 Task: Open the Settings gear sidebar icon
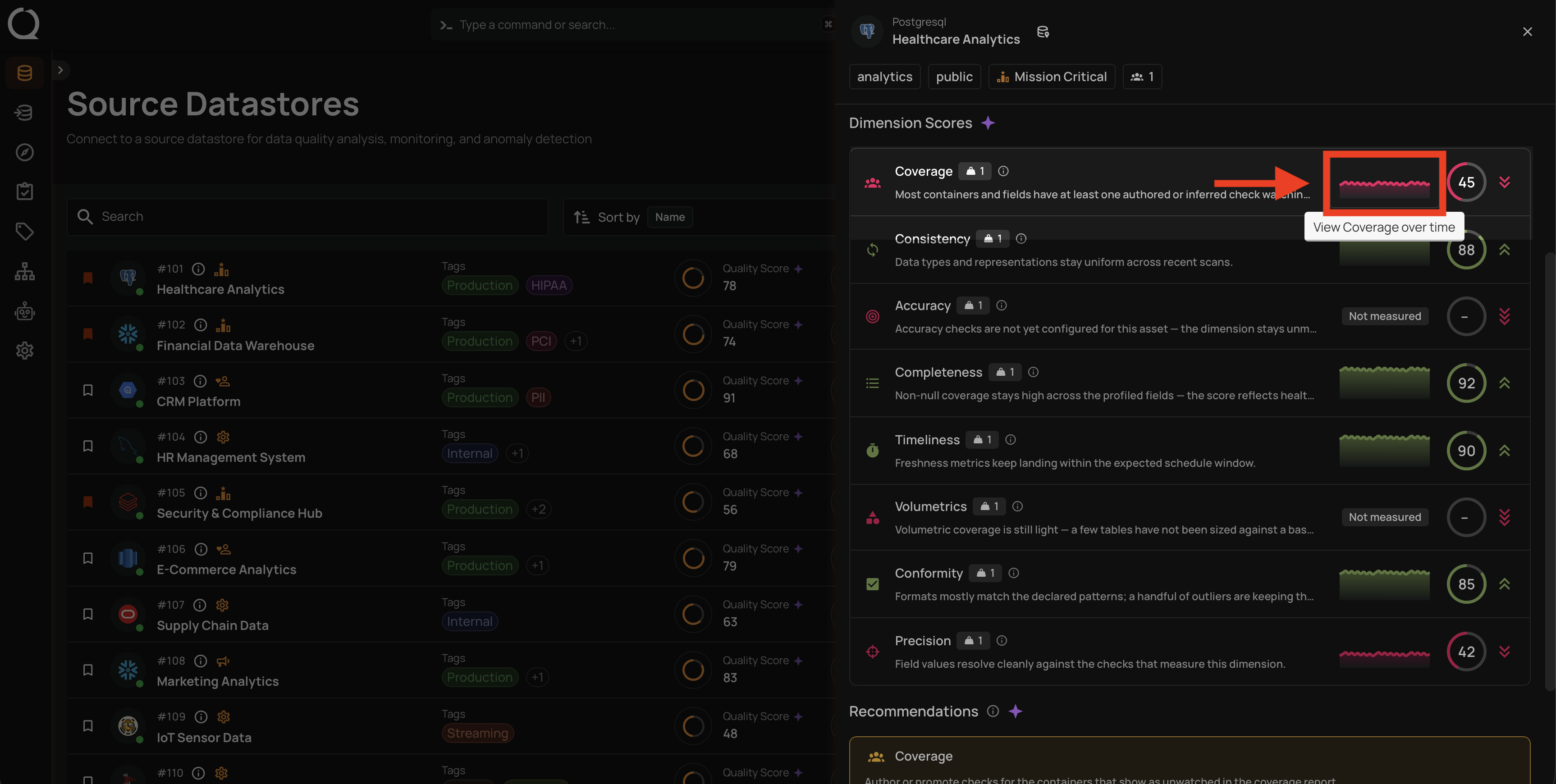pos(25,351)
